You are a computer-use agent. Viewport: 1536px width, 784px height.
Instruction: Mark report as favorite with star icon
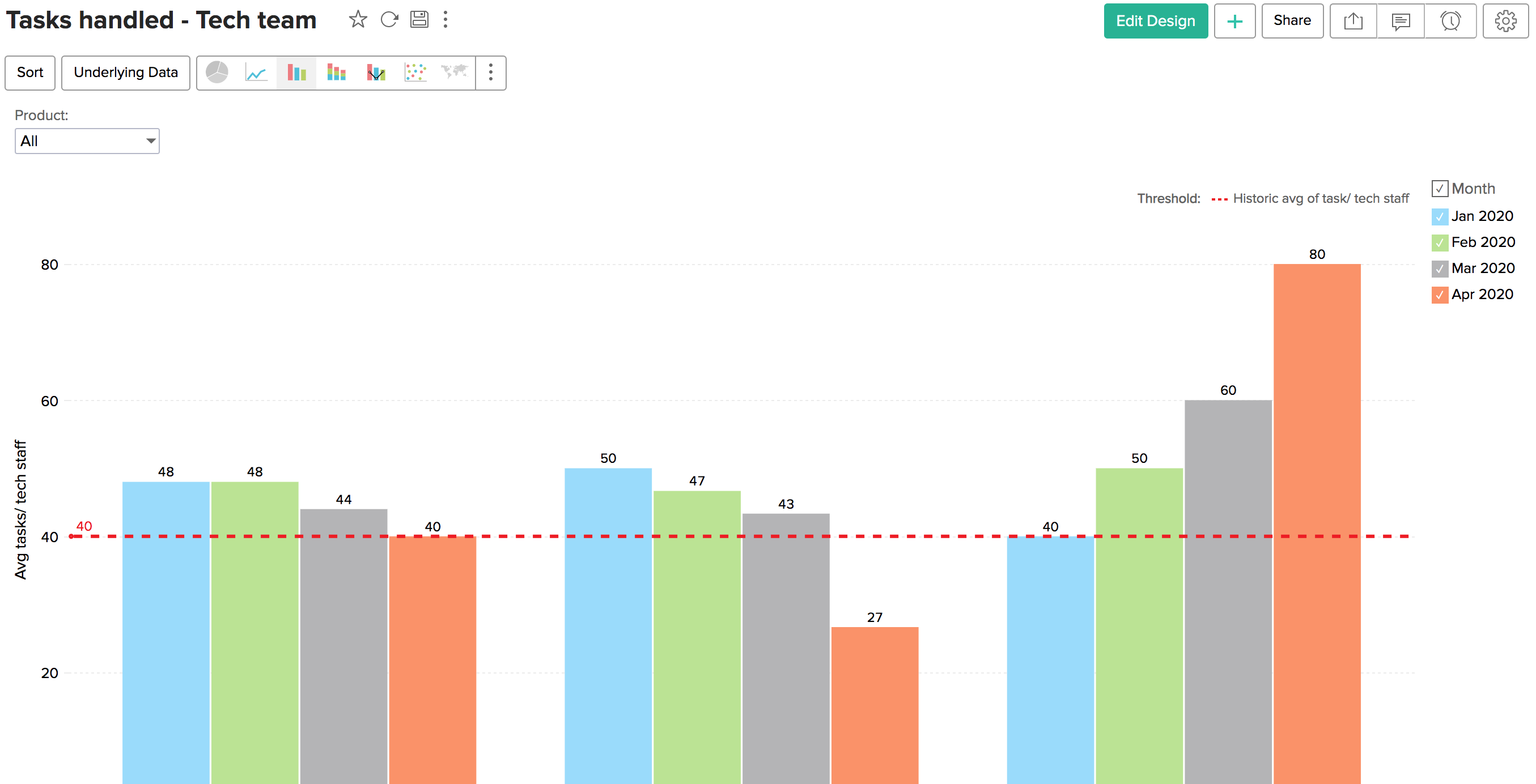click(358, 20)
